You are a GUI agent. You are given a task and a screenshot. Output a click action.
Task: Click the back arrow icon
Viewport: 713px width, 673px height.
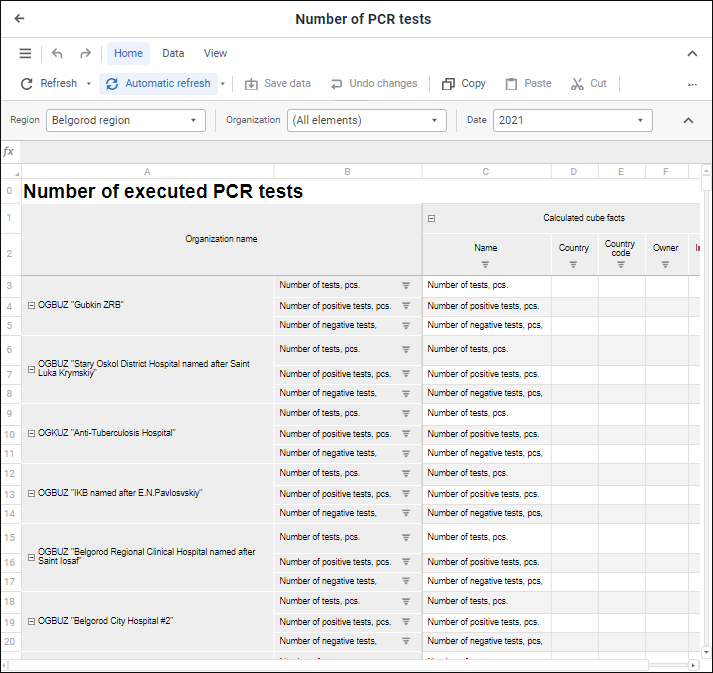(x=19, y=19)
